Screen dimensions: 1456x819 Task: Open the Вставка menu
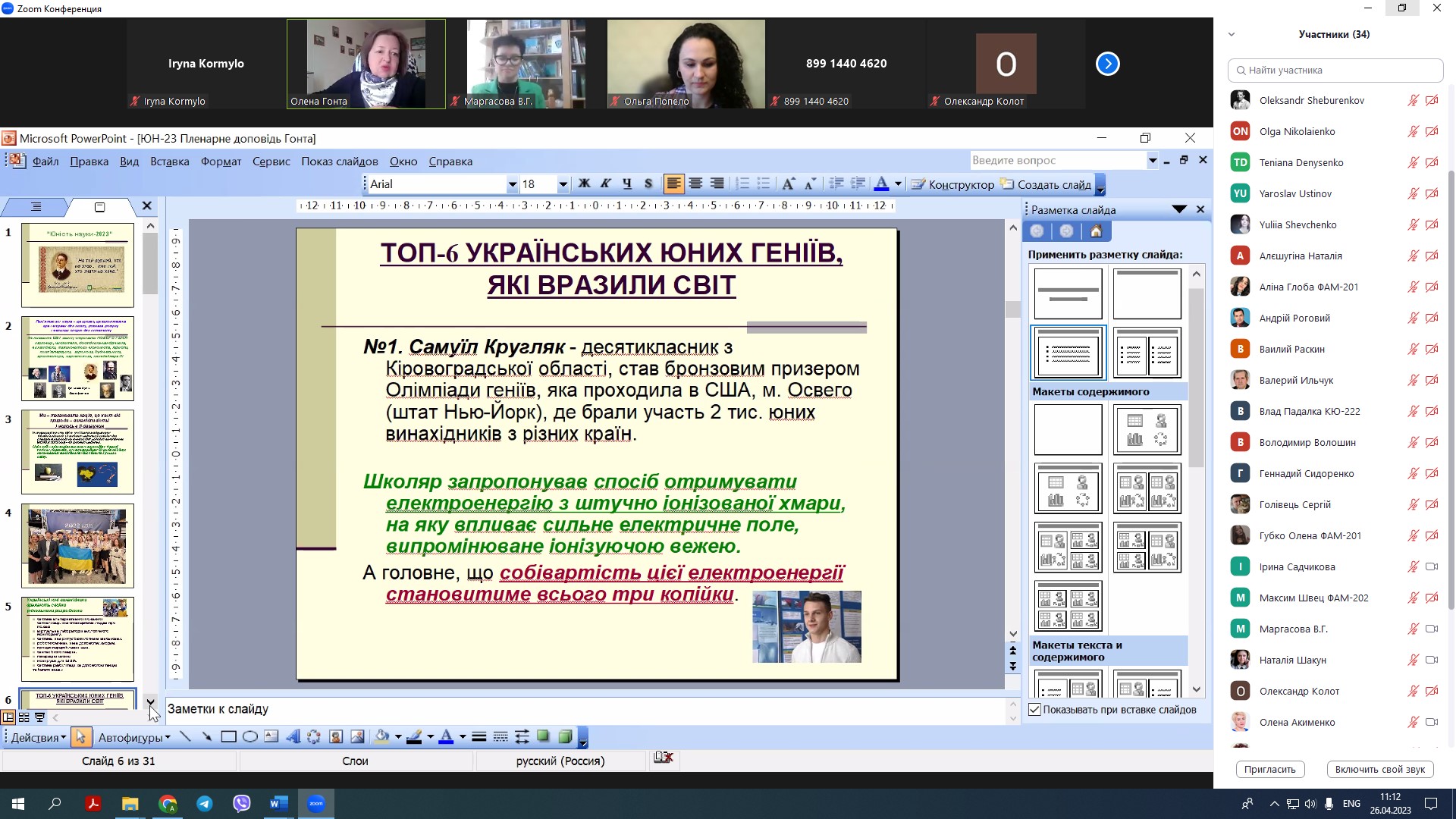(x=169, y=162)
